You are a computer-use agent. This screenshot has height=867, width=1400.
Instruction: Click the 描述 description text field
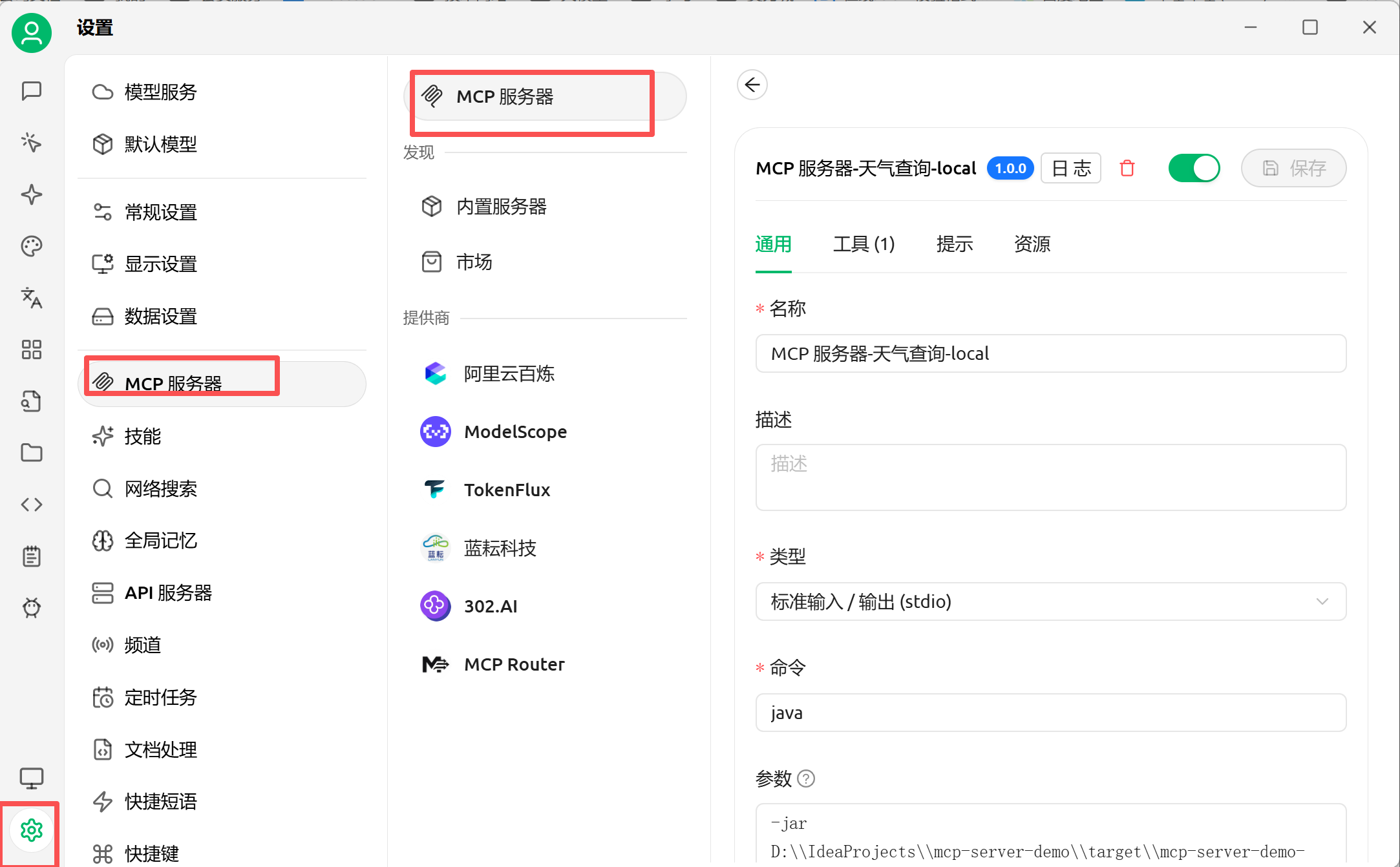click(1050, 477)
